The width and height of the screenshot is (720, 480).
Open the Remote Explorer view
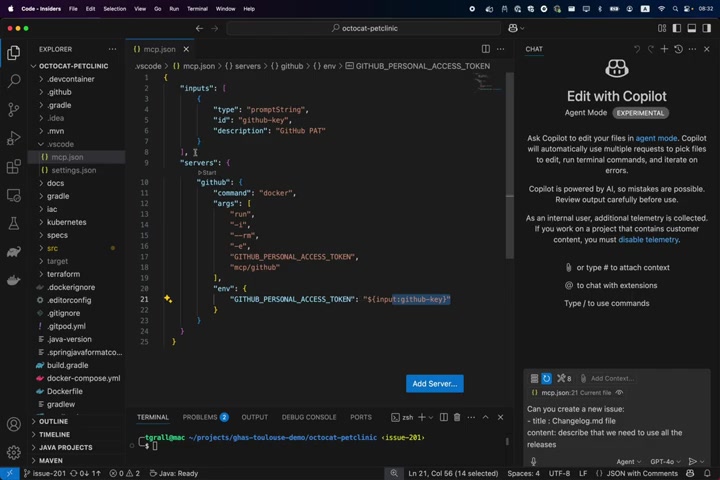click(x=13, y=195)
